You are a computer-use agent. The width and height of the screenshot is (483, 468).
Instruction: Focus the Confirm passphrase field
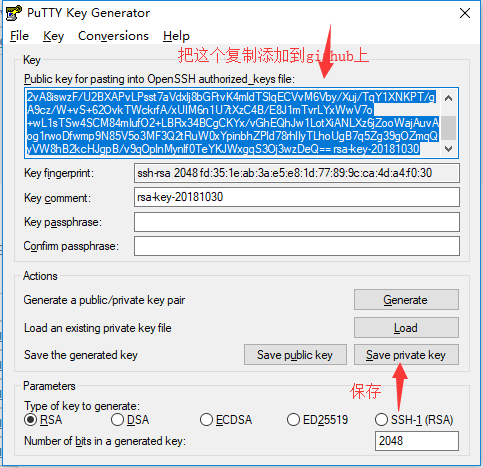[x=297, y=246]
